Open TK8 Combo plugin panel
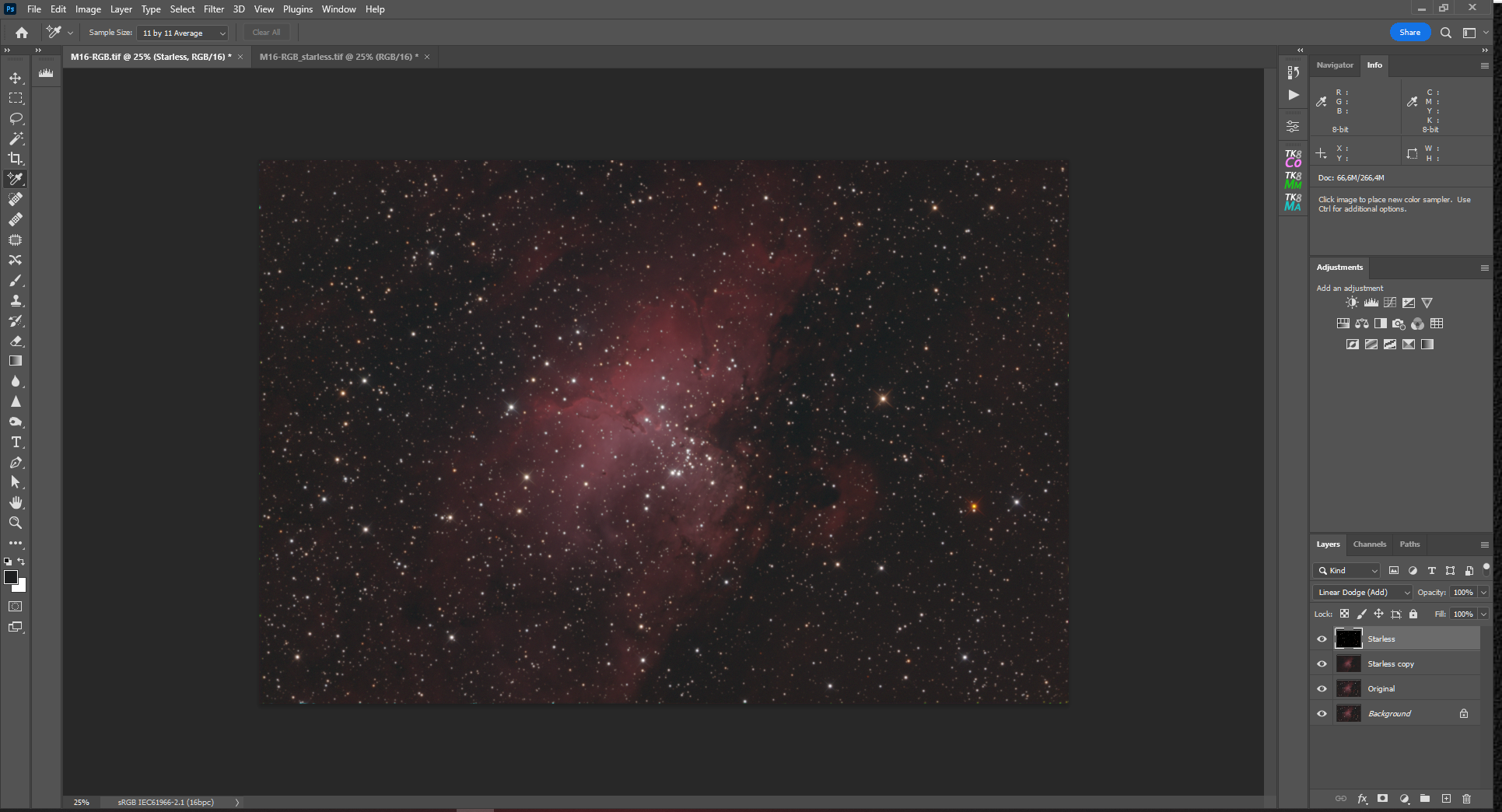This screenshot has height=812, width=1502. point(1293,159)
